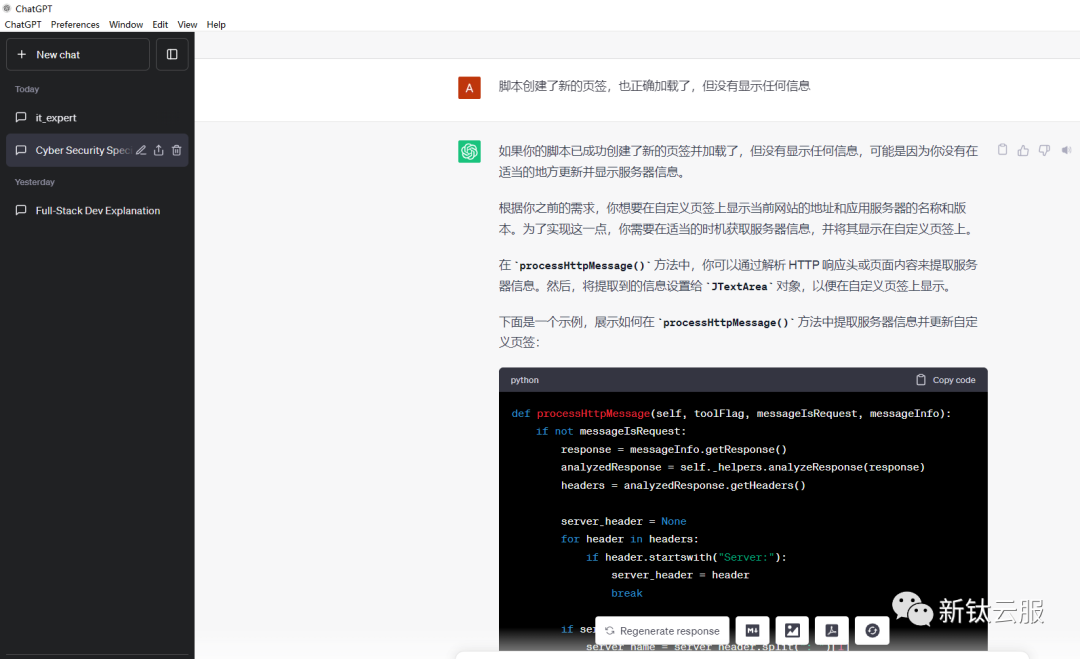Read the response aloud with speaker icon
1080x659 pixels.
click(1066, 150)
